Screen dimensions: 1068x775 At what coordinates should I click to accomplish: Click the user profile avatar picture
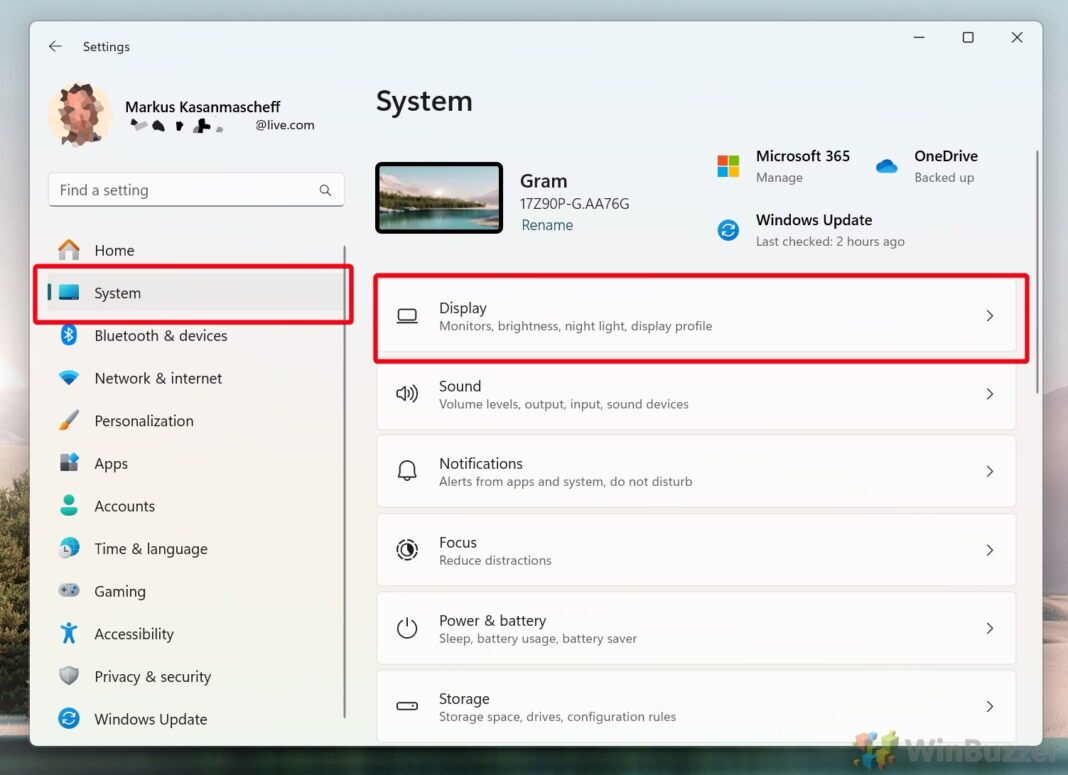(x=80, y=115)
